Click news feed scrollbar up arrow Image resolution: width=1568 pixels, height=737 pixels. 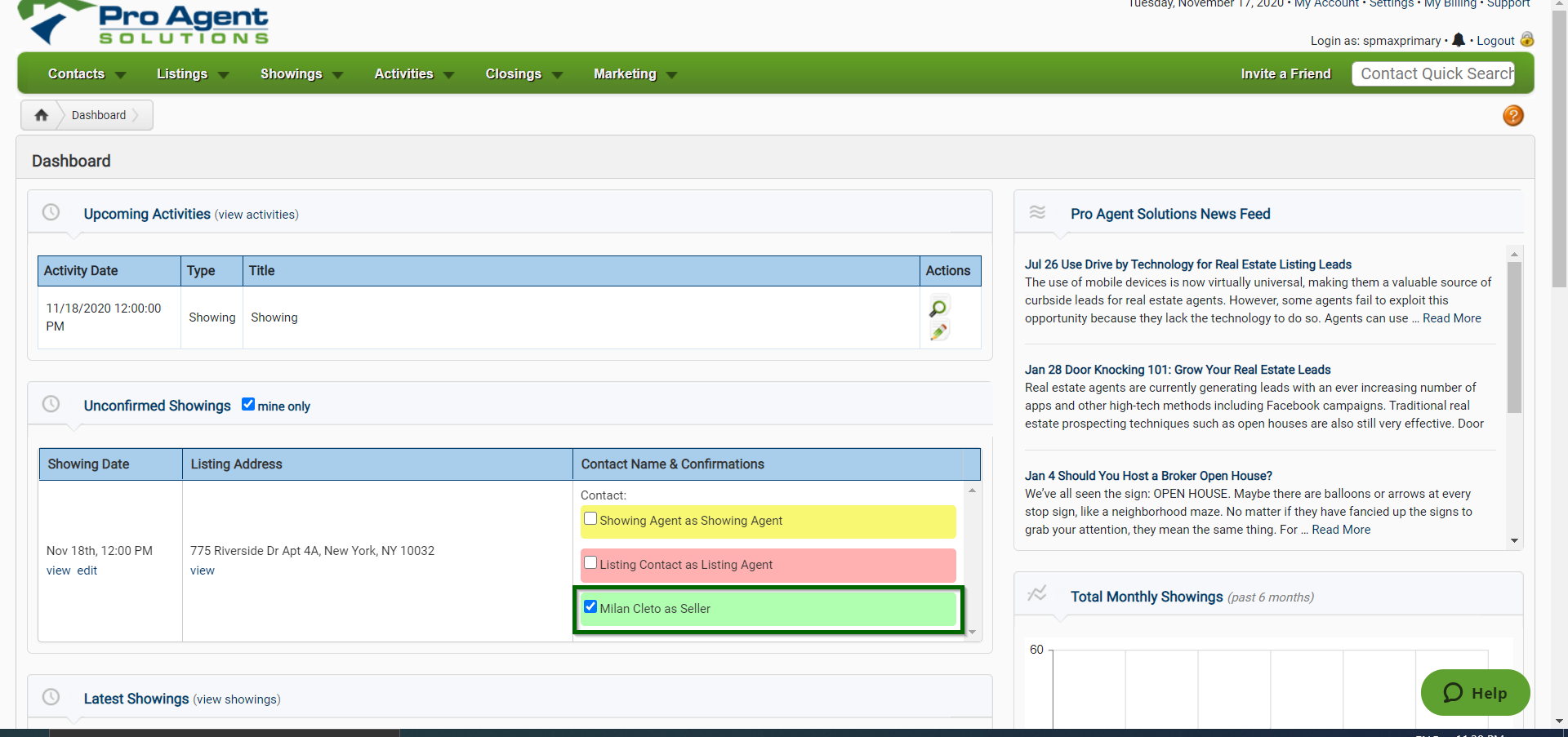coord(1514,255)
